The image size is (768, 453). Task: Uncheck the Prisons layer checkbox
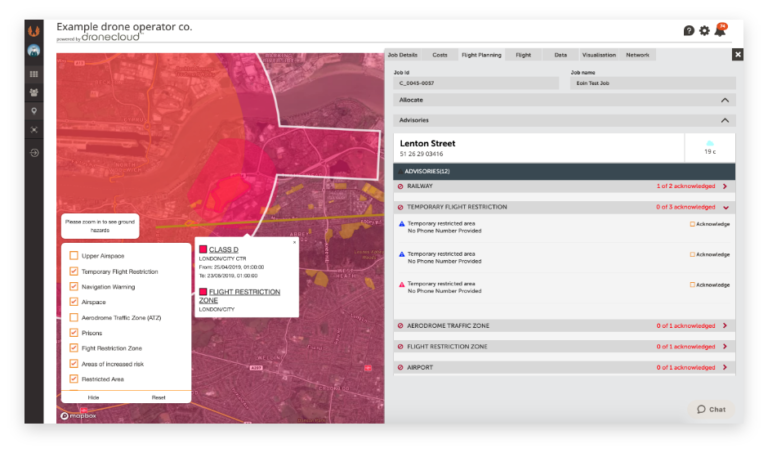point(74,333)
